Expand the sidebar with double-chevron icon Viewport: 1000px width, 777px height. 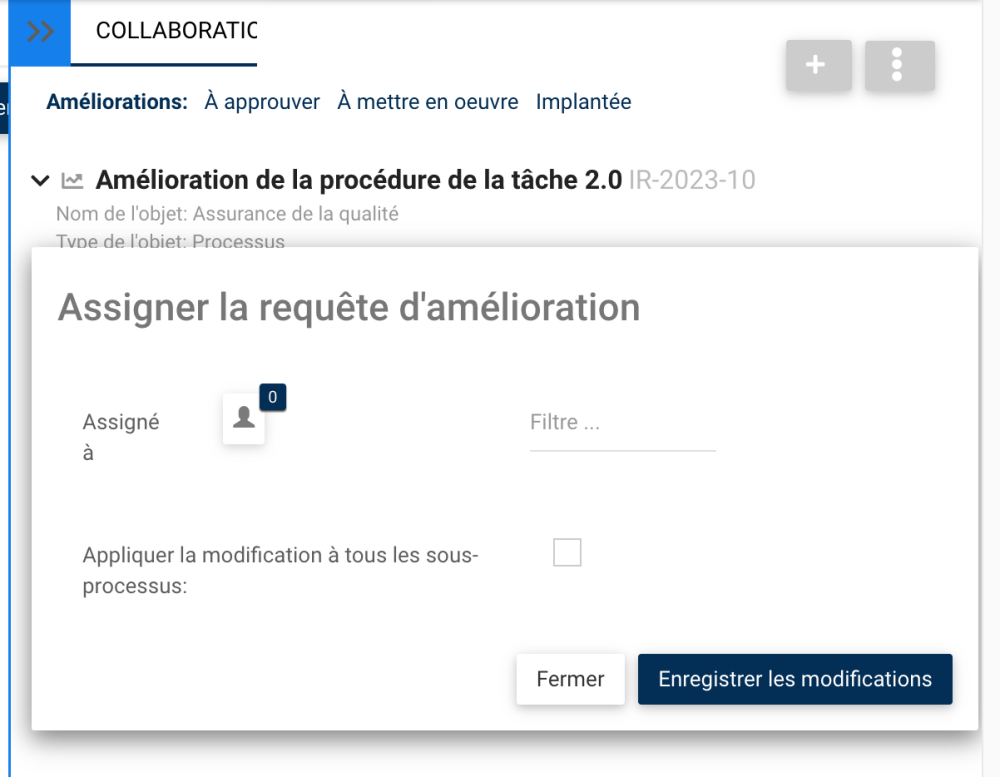click(40, 32)
